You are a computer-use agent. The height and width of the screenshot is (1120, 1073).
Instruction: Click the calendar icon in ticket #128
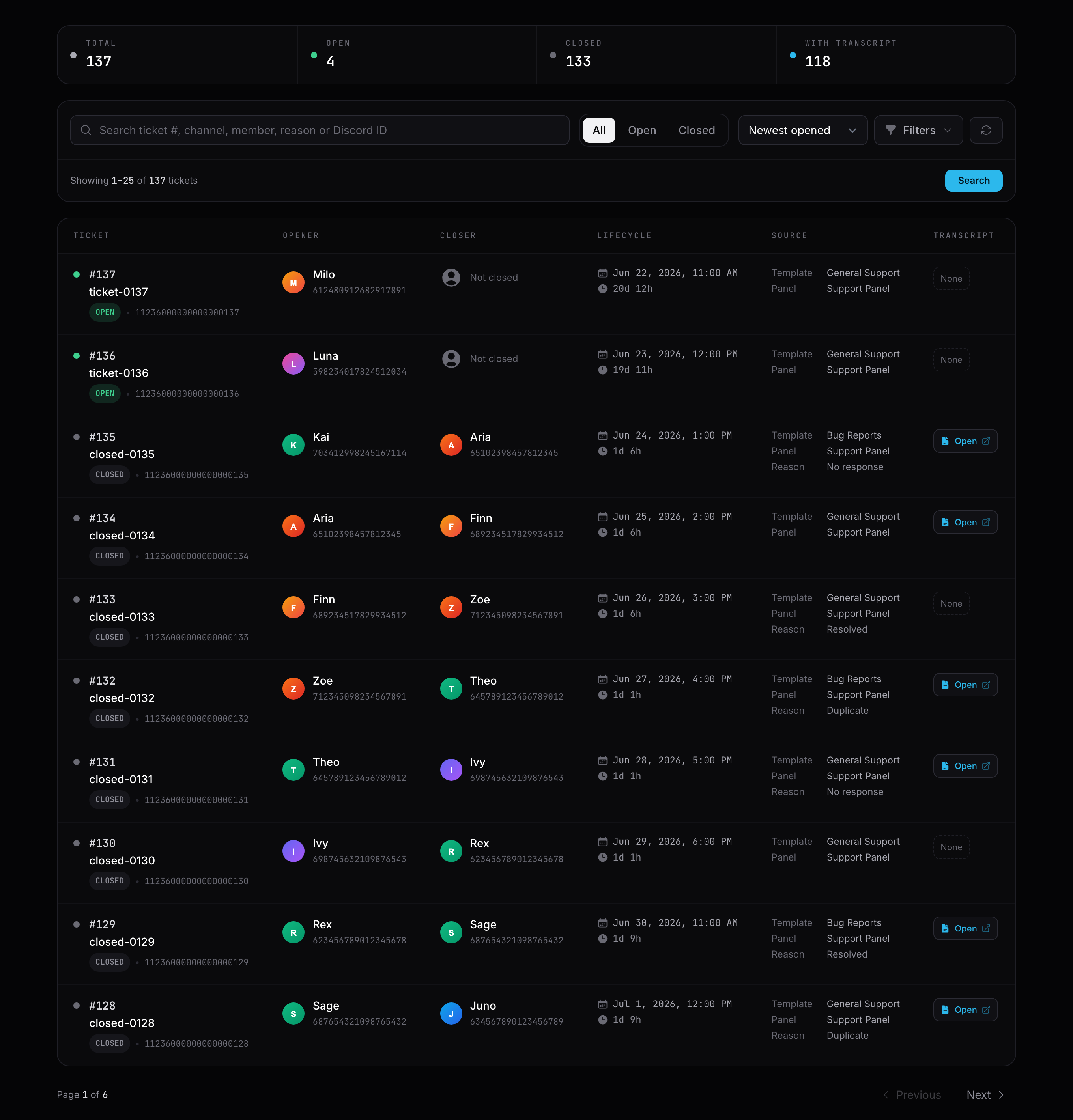(x=602, y=1004)
